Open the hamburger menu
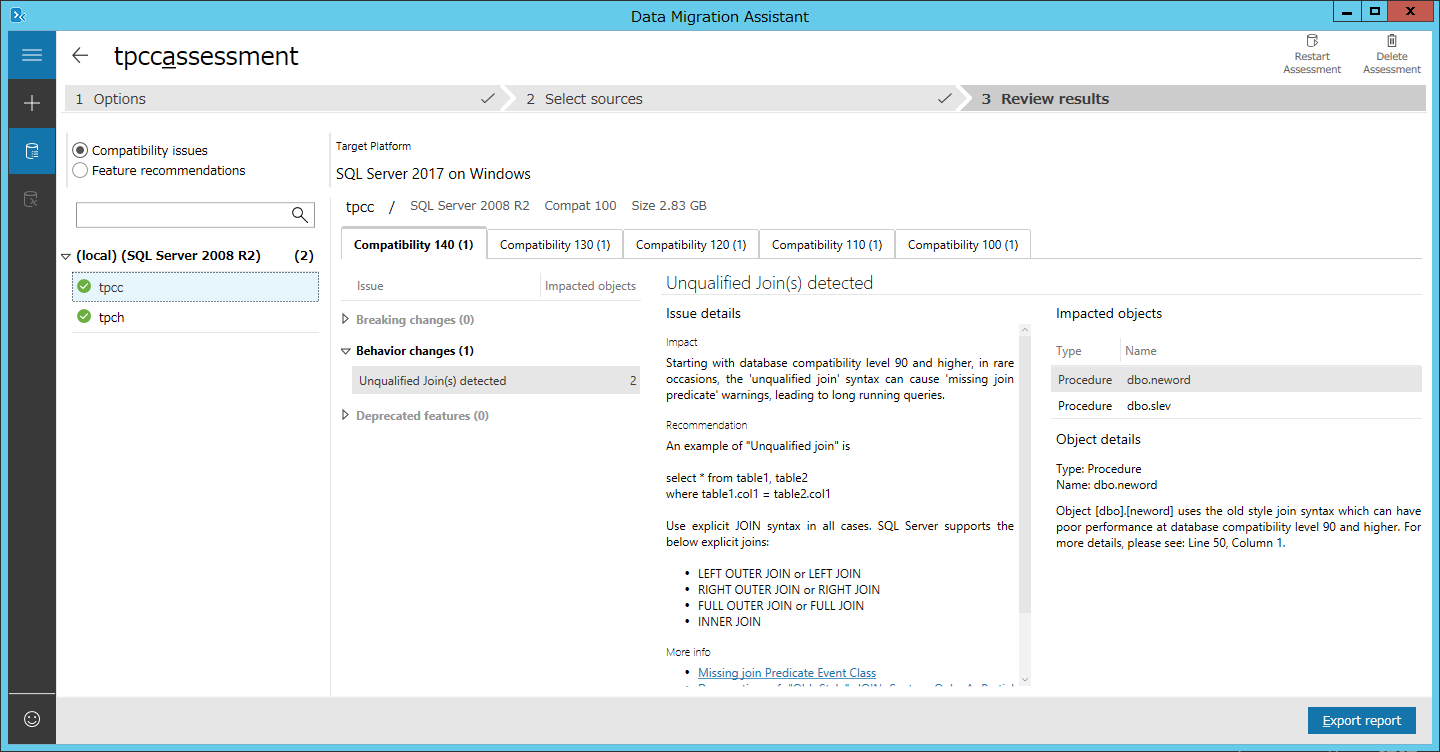 tap(32, 55)
